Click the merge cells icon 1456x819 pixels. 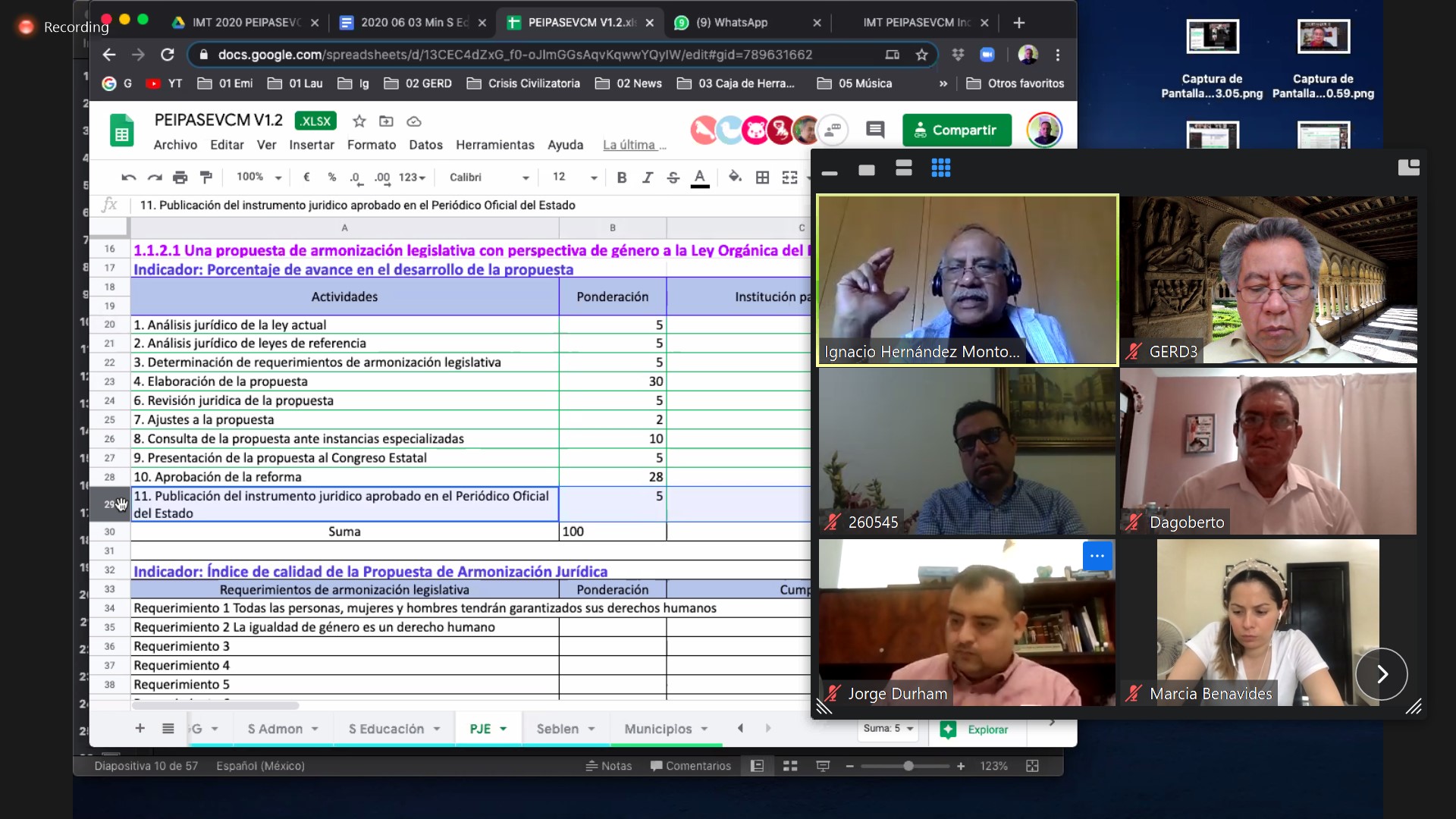pos(789,177)
